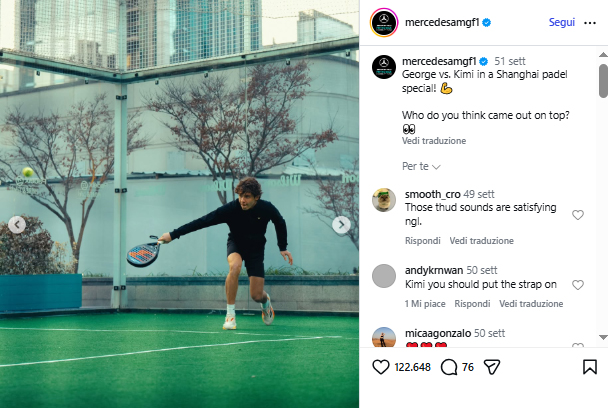Click 'Vedi traduzione' under the post caption

pyautogui.click(x=434, y=141)
